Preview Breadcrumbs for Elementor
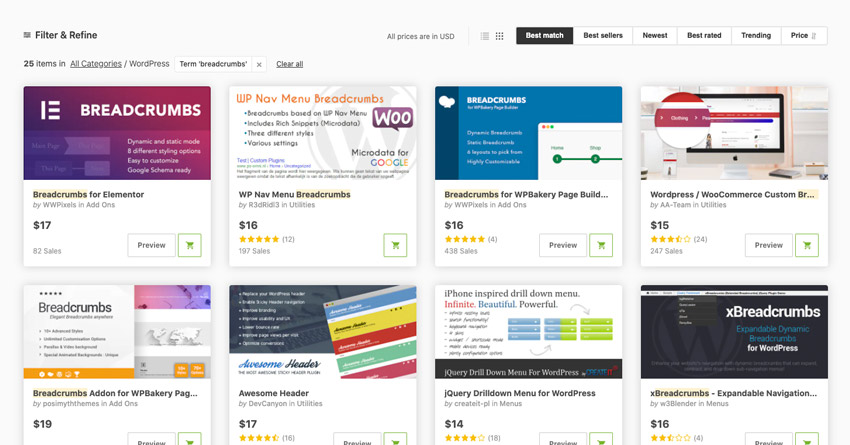Image resolution: width=850 pixels, height=445 pixels. point(151,245)
